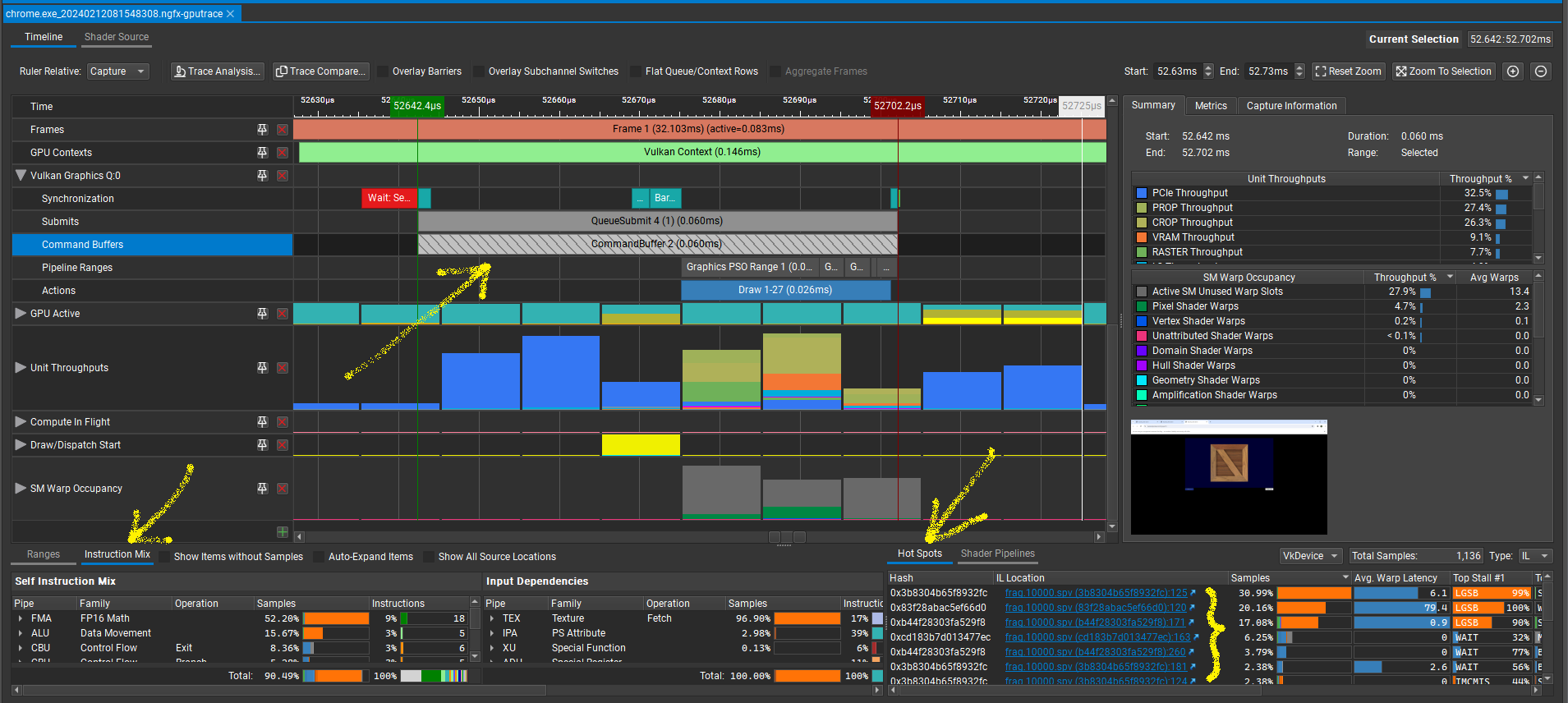Click the zoom out minus icon
The image size is (1568, 703).
click(x=1541, y=71)
